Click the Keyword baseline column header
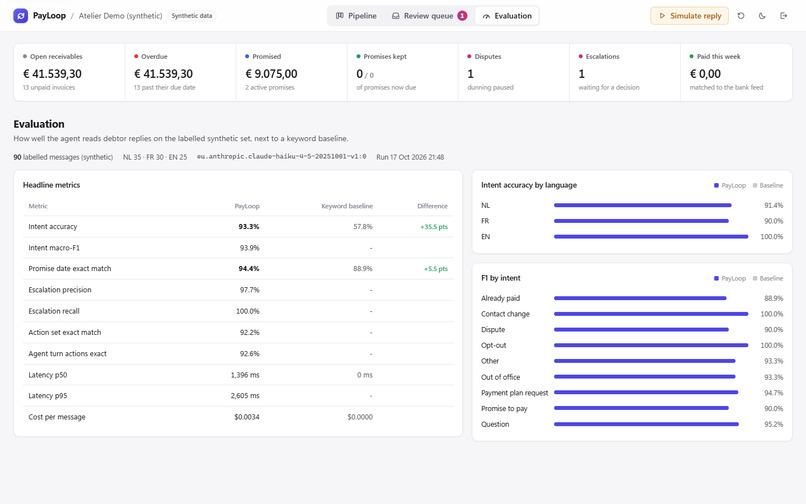 347,206
